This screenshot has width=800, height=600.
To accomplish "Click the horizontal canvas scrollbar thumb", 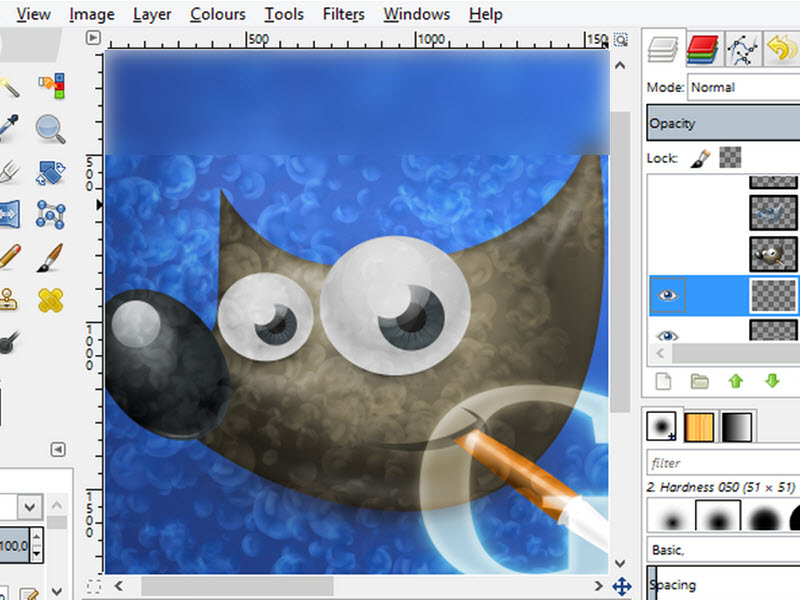I will coord(238,586).
